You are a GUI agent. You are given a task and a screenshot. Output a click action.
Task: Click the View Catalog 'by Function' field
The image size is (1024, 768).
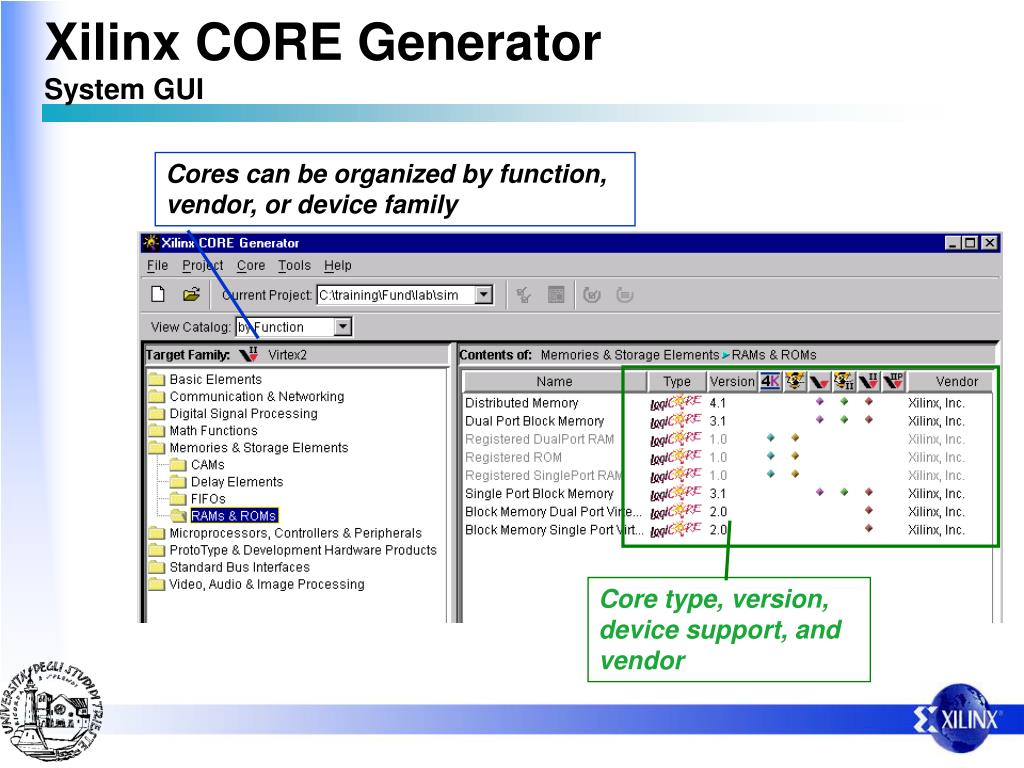click(285, 327)
